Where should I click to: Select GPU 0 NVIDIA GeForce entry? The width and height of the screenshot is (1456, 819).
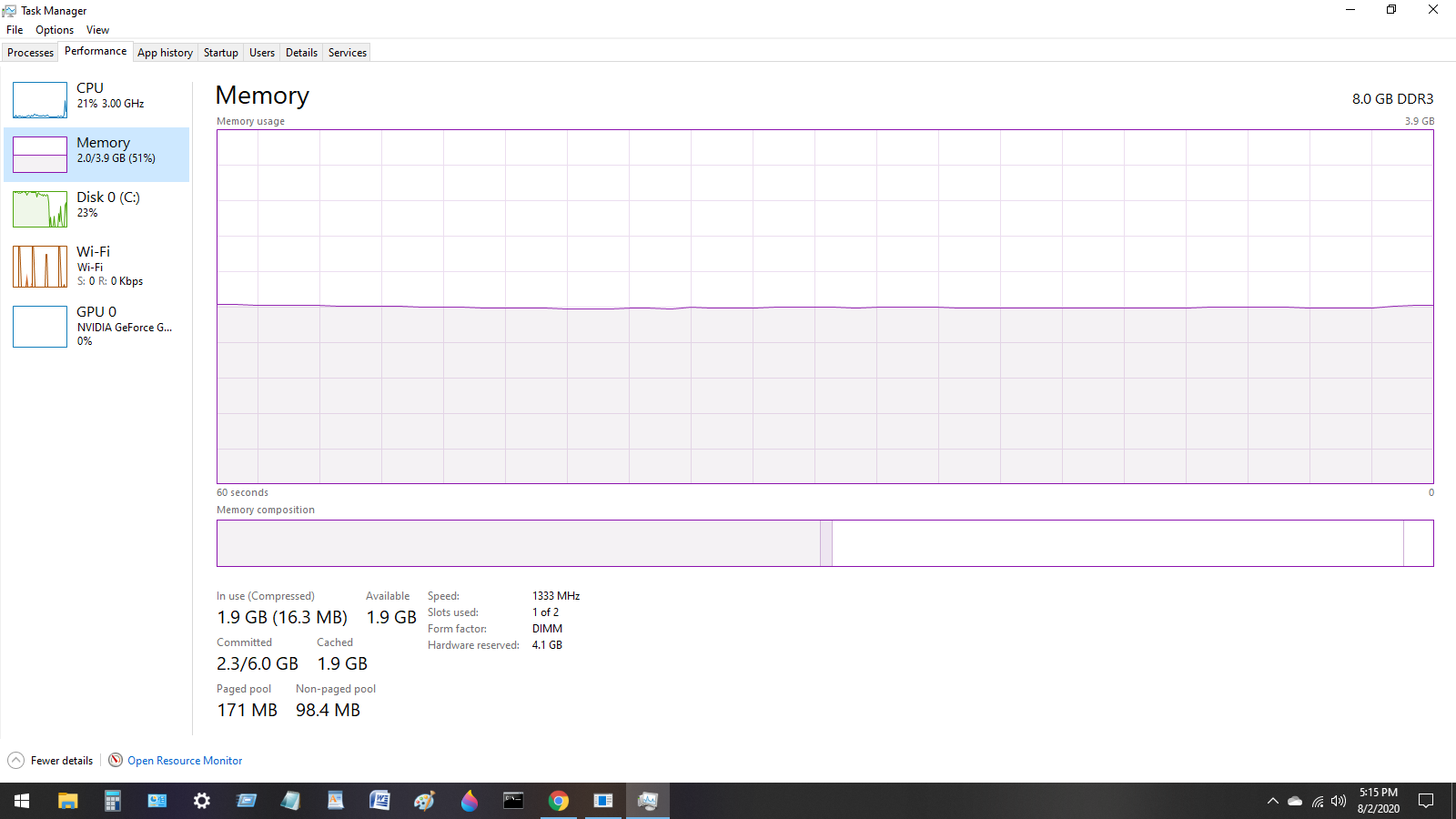click(x=96, y=326)
